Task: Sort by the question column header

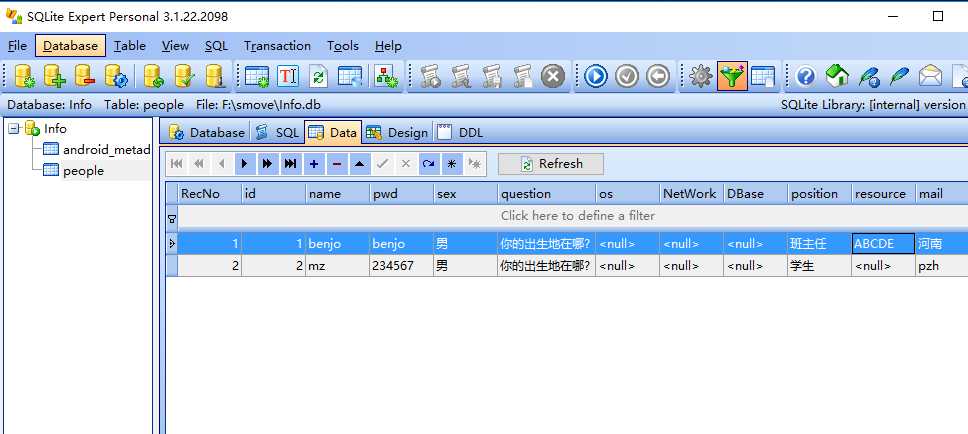Action: pos(546,194)
